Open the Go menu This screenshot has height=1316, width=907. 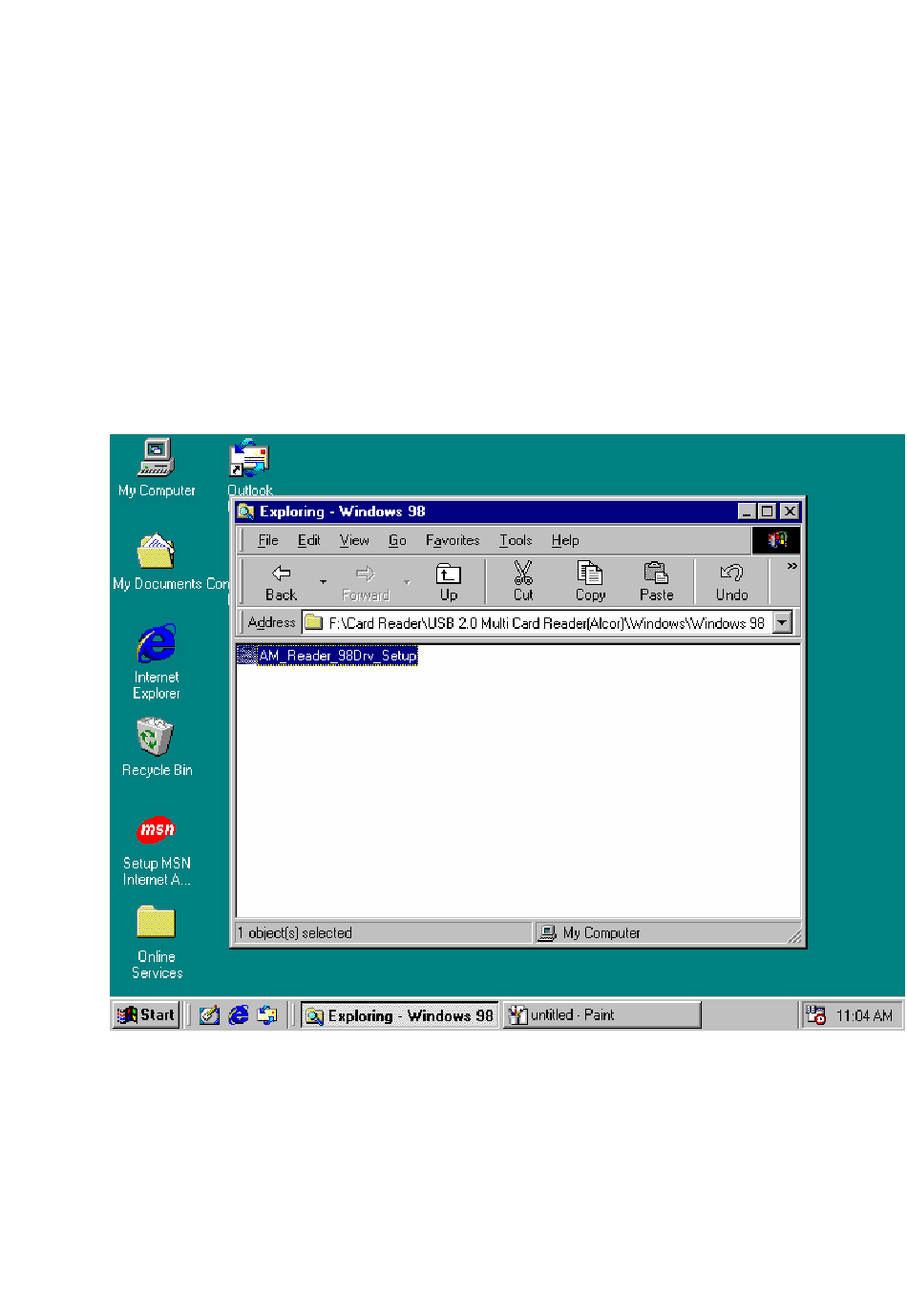click(397, 540)
